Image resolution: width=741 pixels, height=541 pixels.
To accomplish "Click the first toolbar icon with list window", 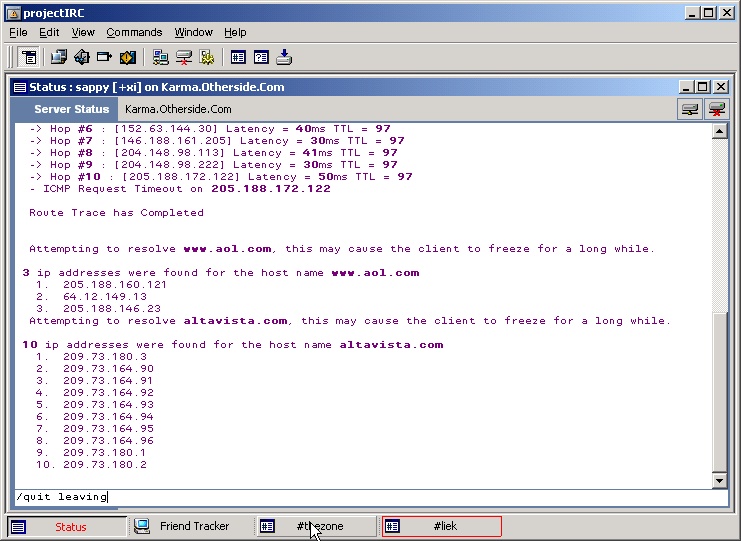I will point(29,57).
